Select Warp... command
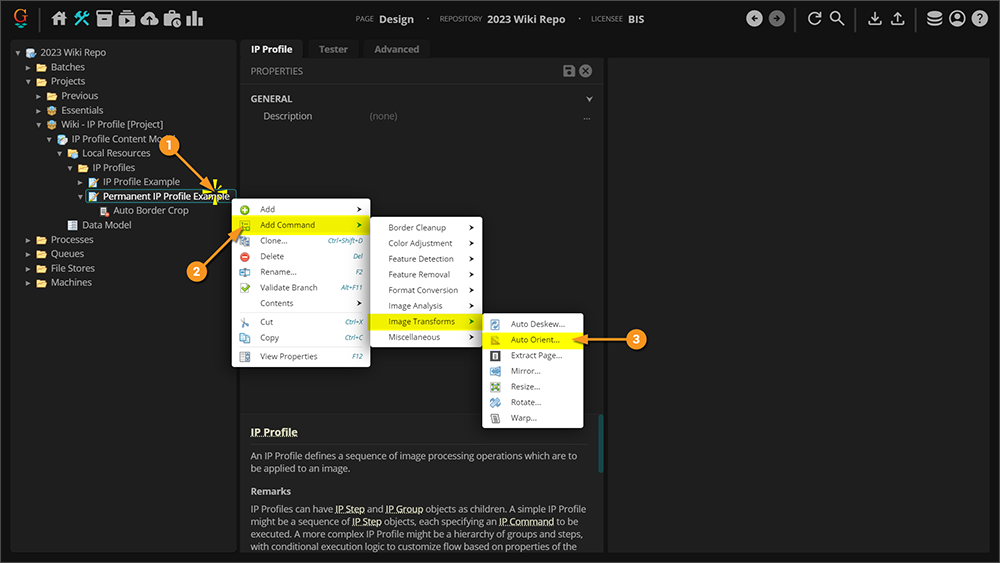Image resolution: width=1000 pixels, height=563 pixels. [x=533, y=418]
